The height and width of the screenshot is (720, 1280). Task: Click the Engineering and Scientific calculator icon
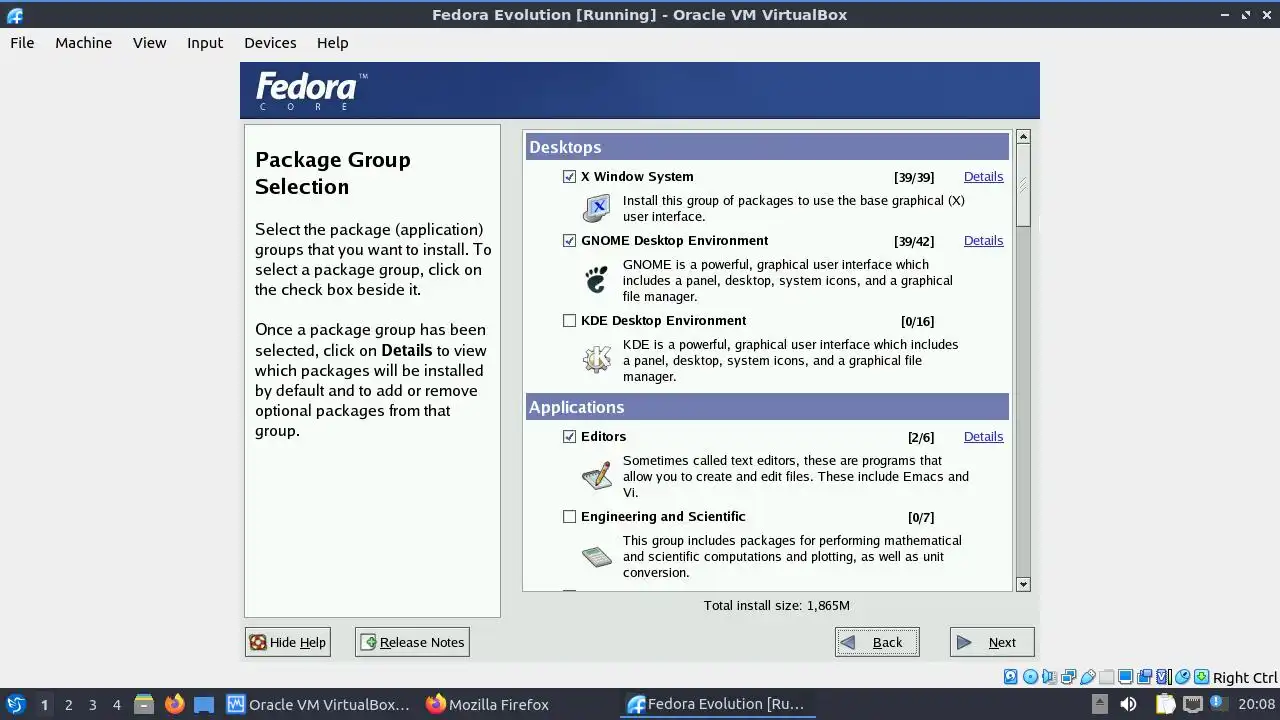[x=597, y=556]
